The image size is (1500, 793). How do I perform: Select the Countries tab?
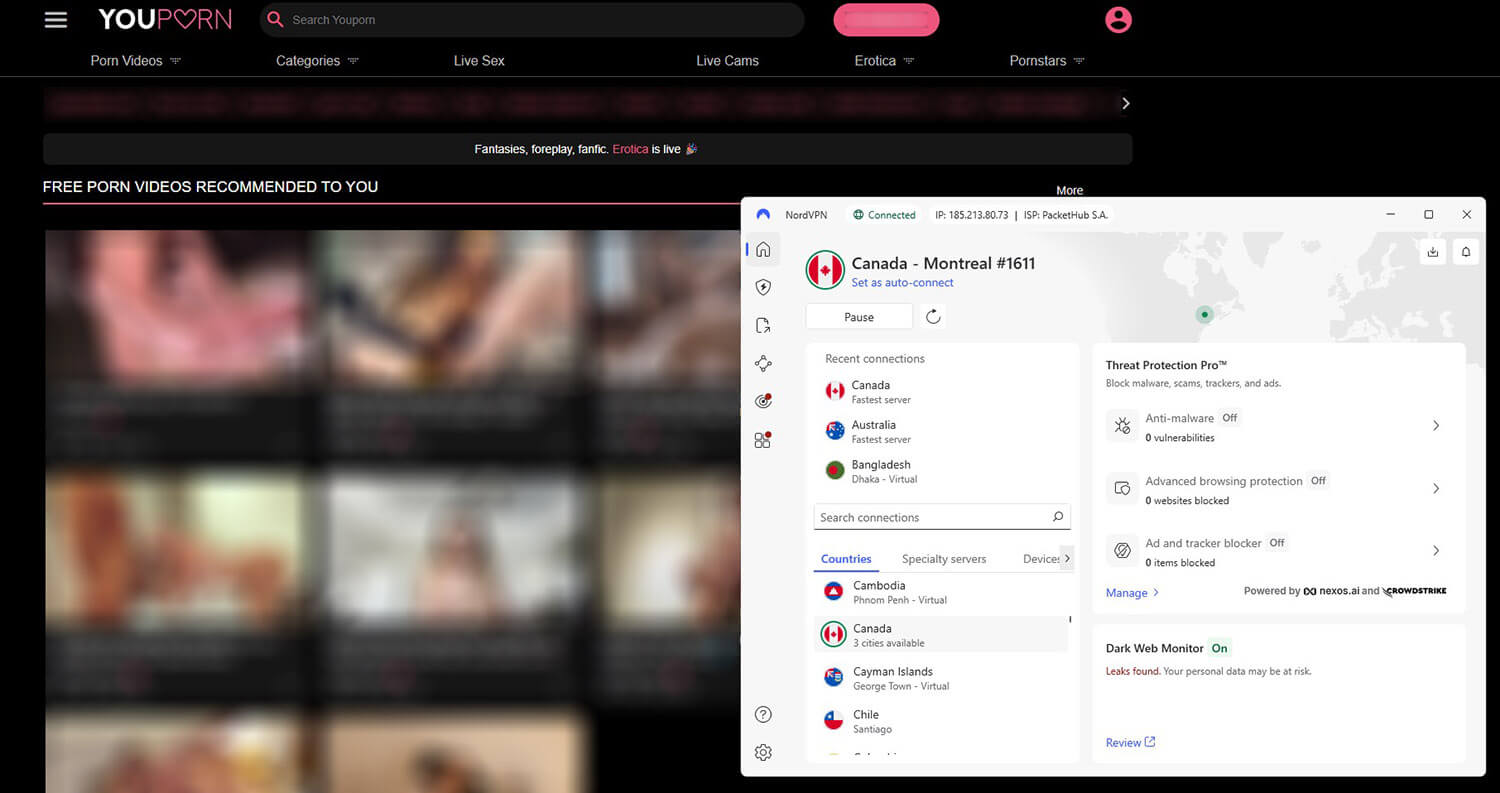coord(846,559)
